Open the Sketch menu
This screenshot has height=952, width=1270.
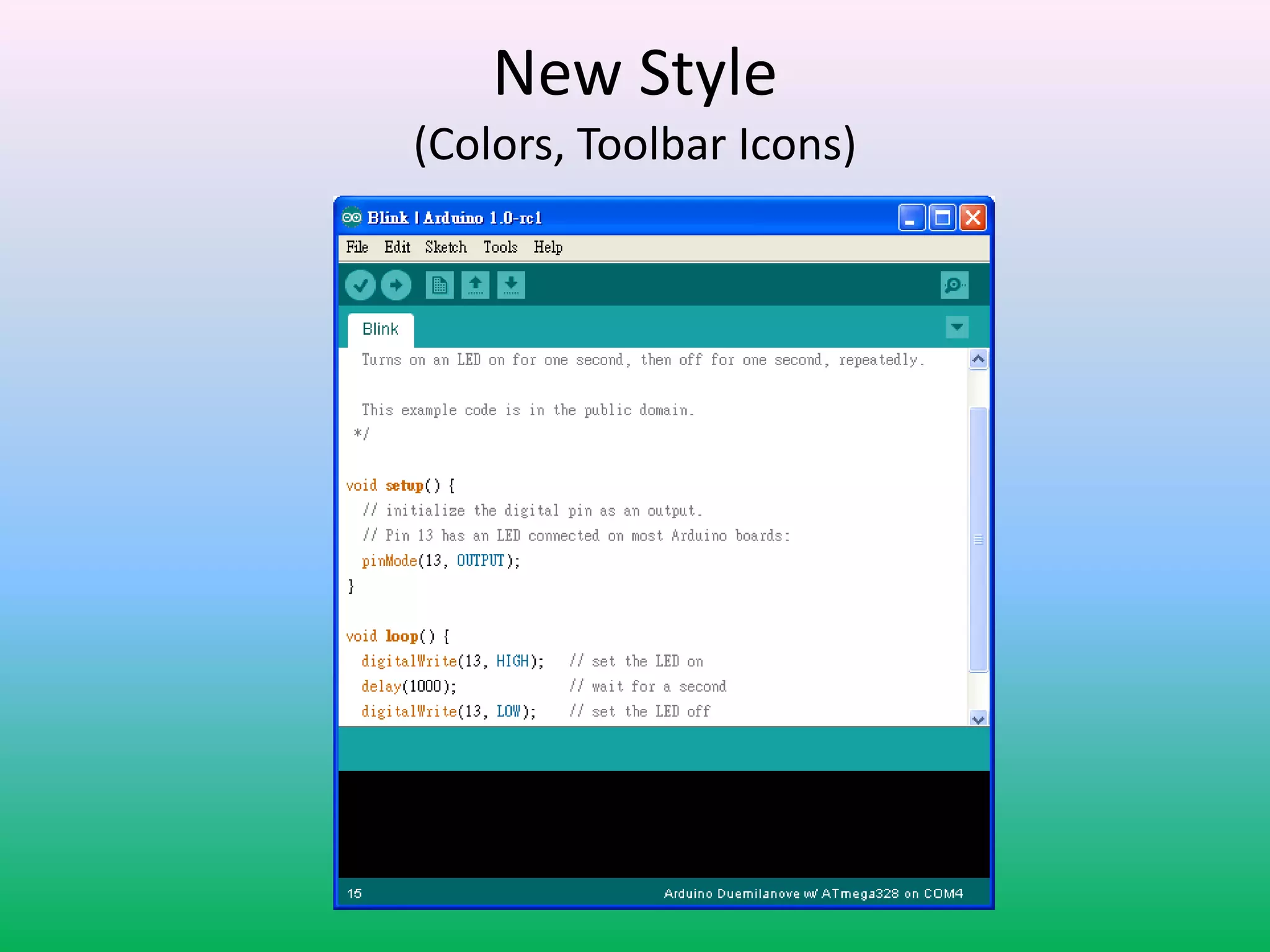[446, 247]
